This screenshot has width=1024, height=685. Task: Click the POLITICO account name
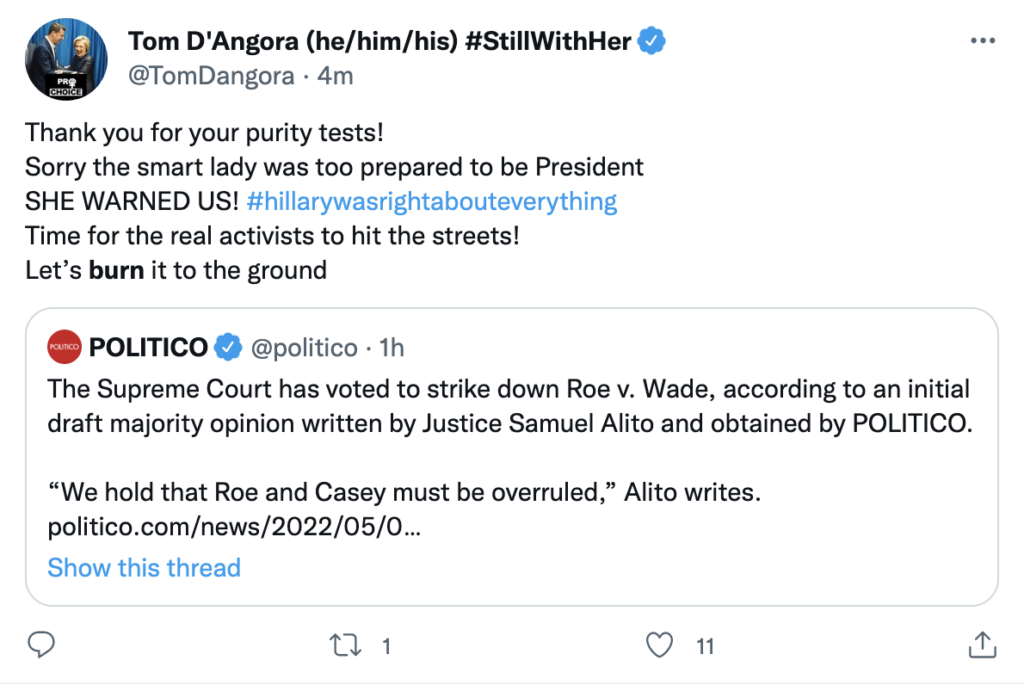point(148,348)
